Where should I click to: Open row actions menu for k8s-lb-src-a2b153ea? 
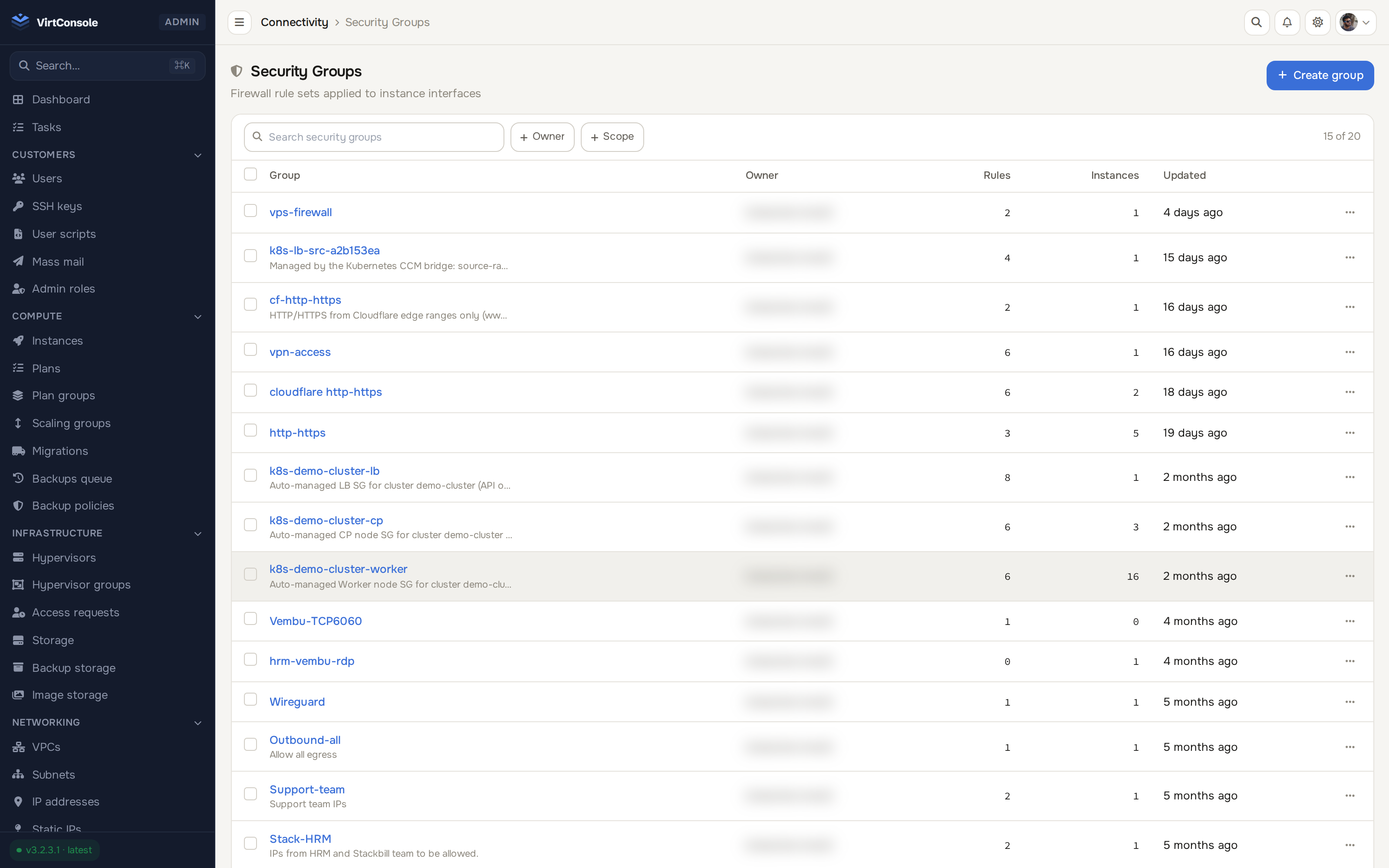click(1350, 258)
